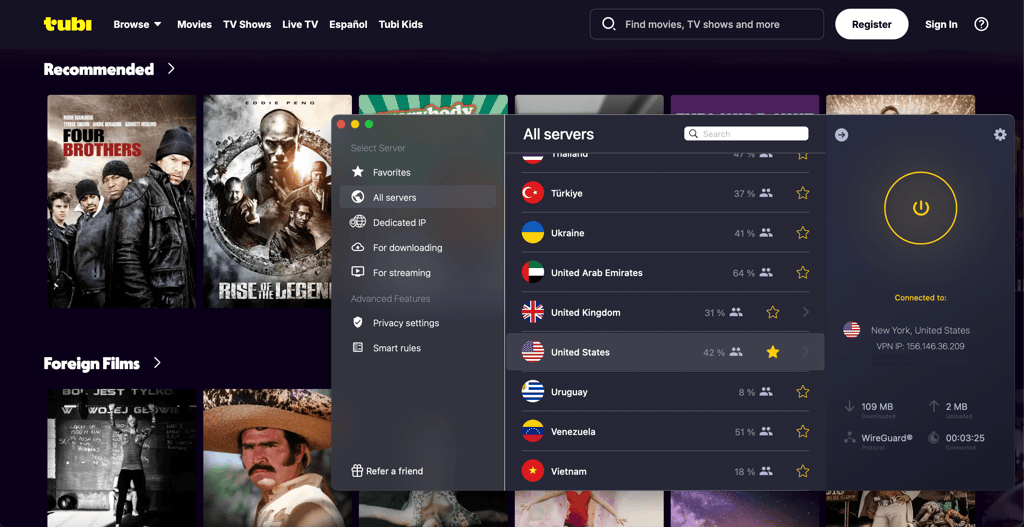The image size is (1024, 527).
Task: Open the Tubi help question-mark icon
Action: [981, 24]
